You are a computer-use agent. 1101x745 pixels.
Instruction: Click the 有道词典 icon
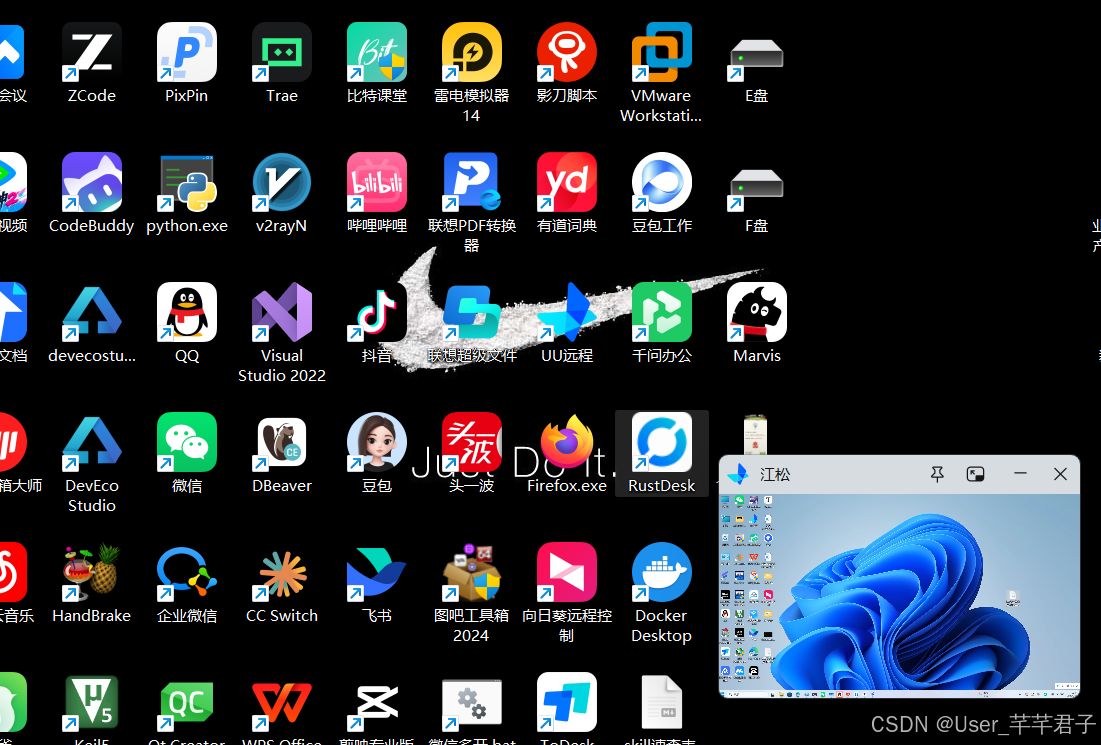(x=567, y=182)
